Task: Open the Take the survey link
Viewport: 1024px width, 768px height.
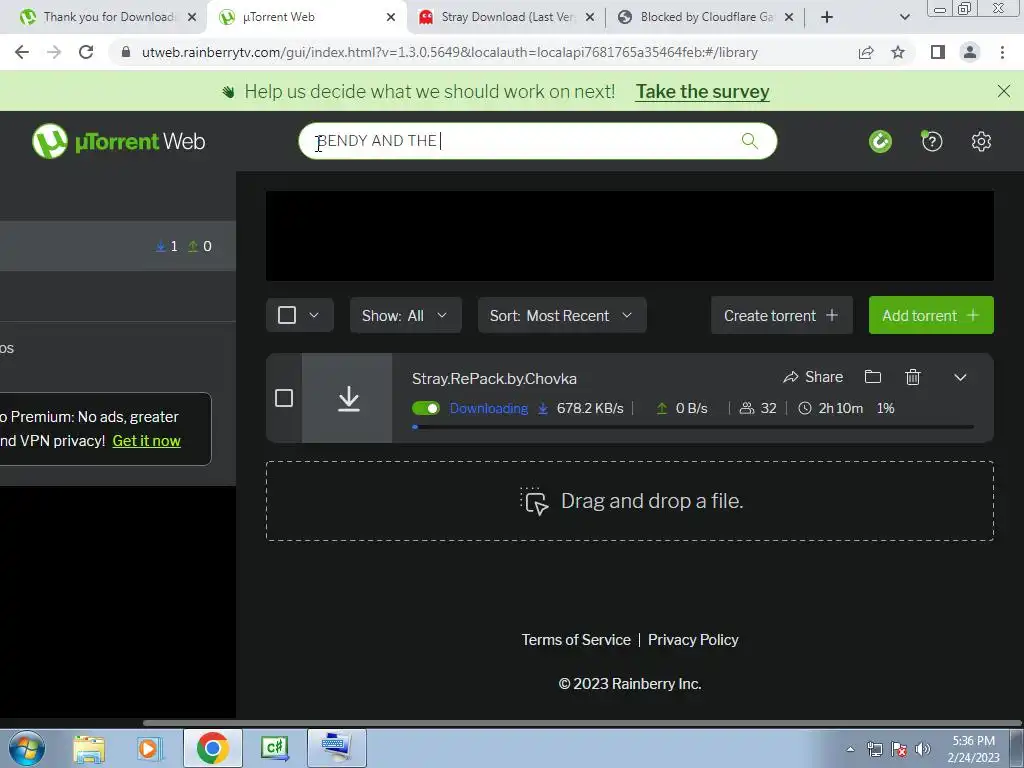Action: click(x=703, y=91)
